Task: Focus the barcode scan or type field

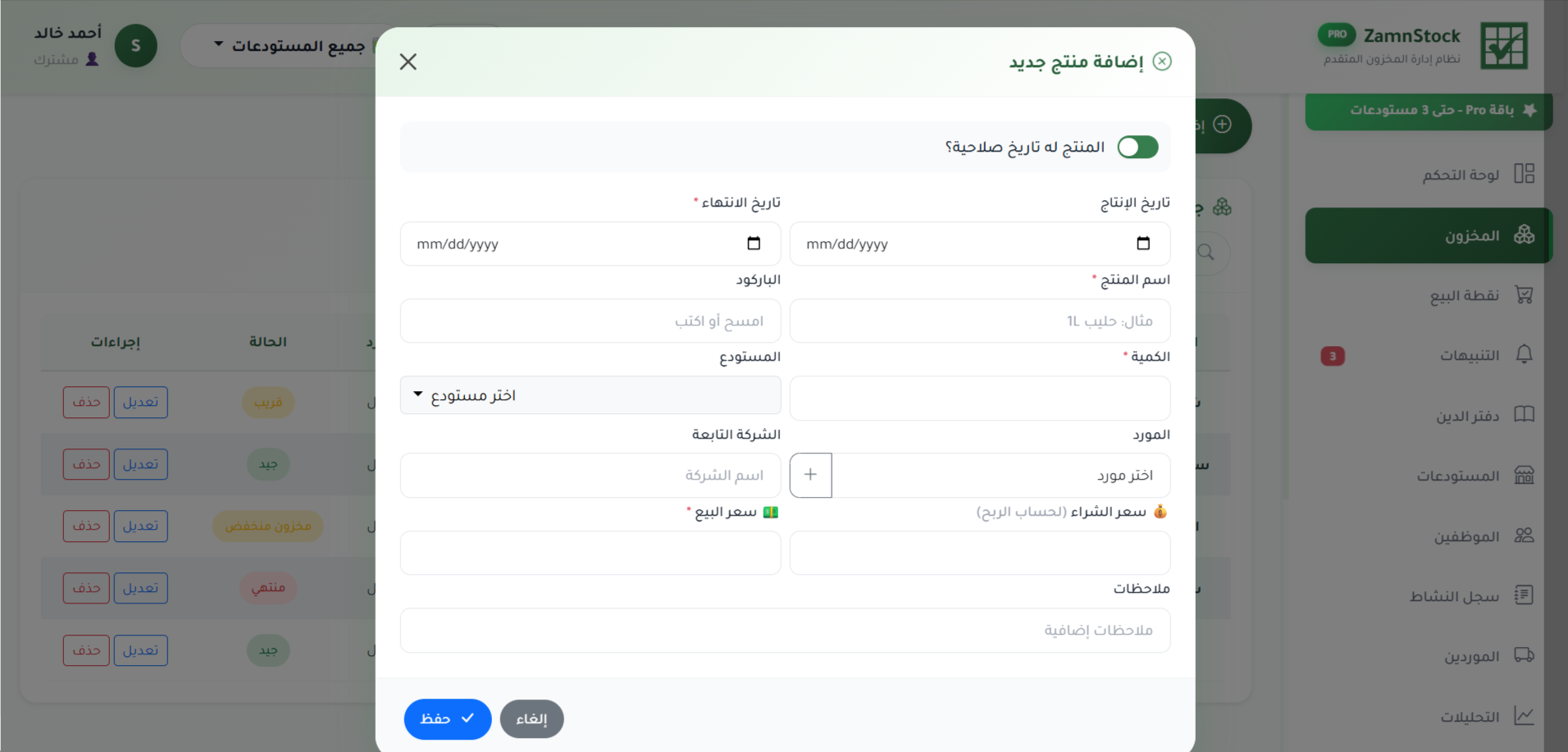Action: (590, 321)
